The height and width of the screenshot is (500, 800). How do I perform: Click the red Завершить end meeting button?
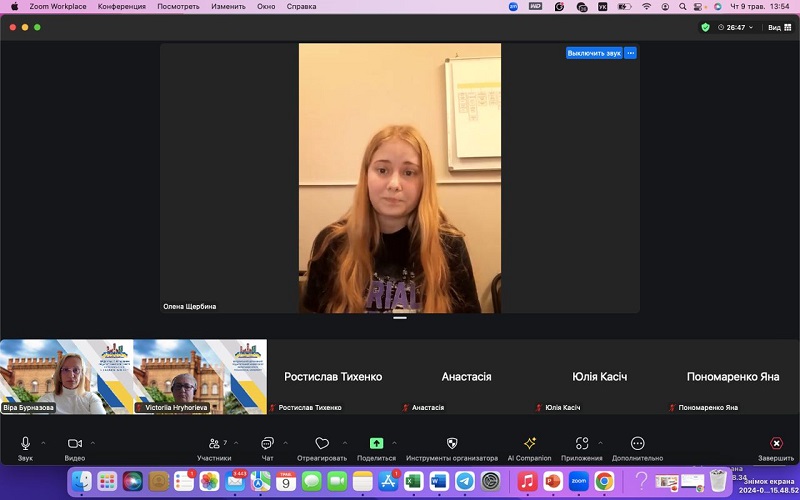776,443
